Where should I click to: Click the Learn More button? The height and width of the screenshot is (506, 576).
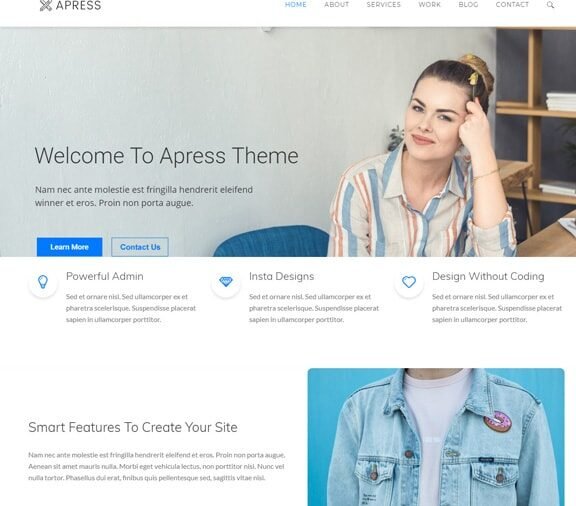(69, 247)
